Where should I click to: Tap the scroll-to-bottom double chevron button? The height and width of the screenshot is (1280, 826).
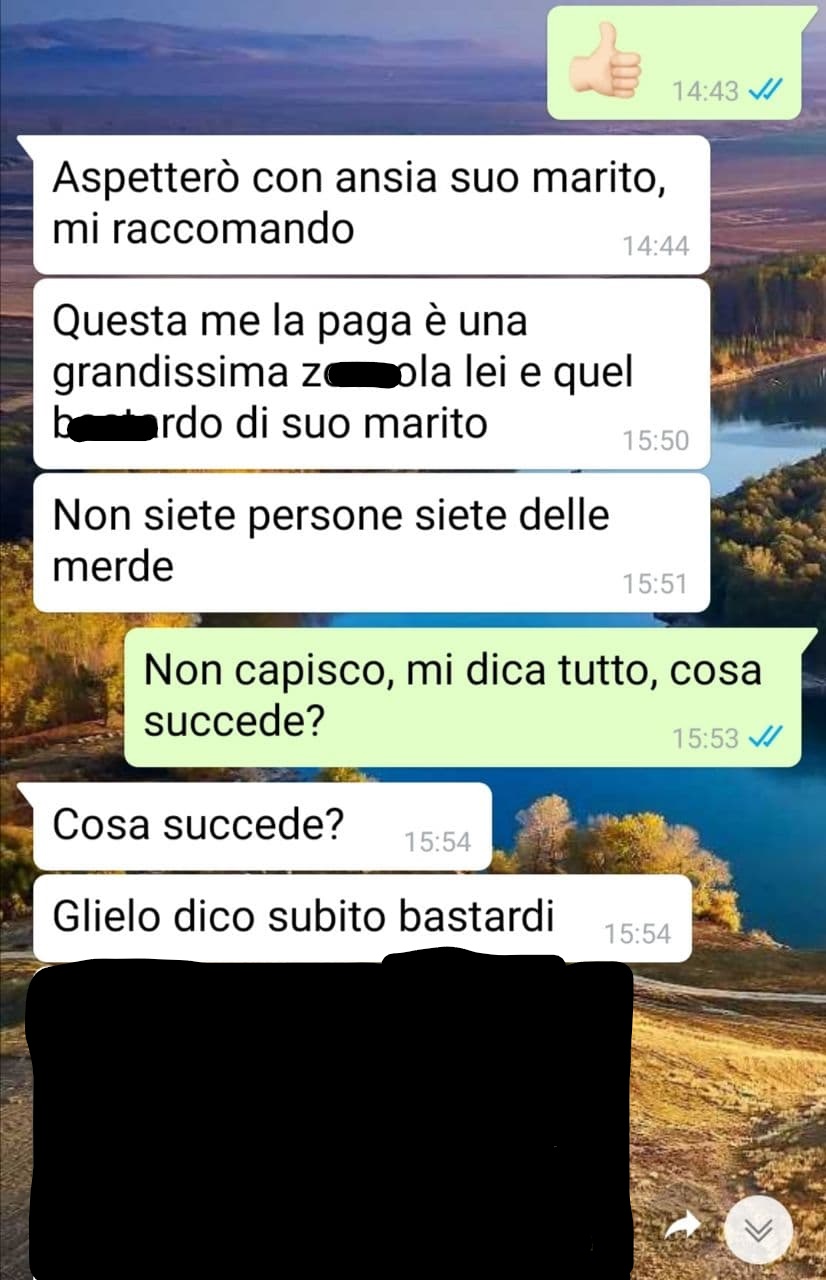[x=759, y=1229]
